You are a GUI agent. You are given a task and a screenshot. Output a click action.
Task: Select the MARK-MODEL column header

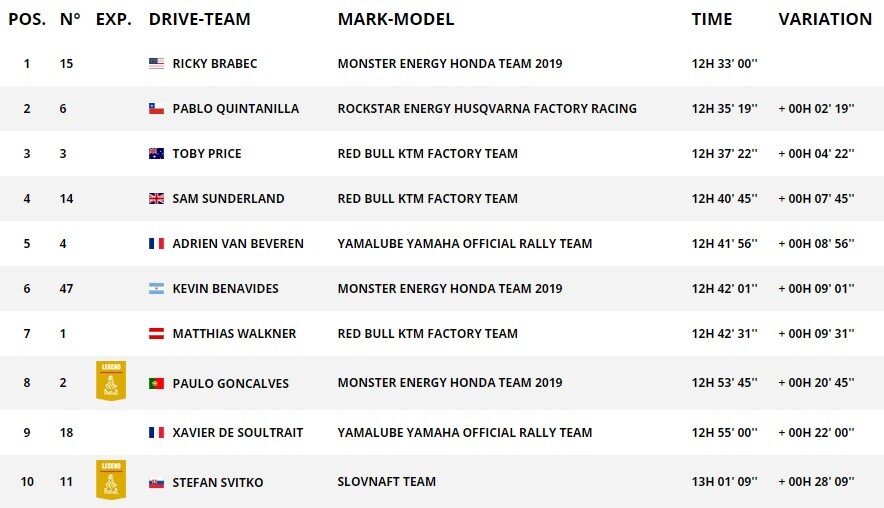coord(396,19)
